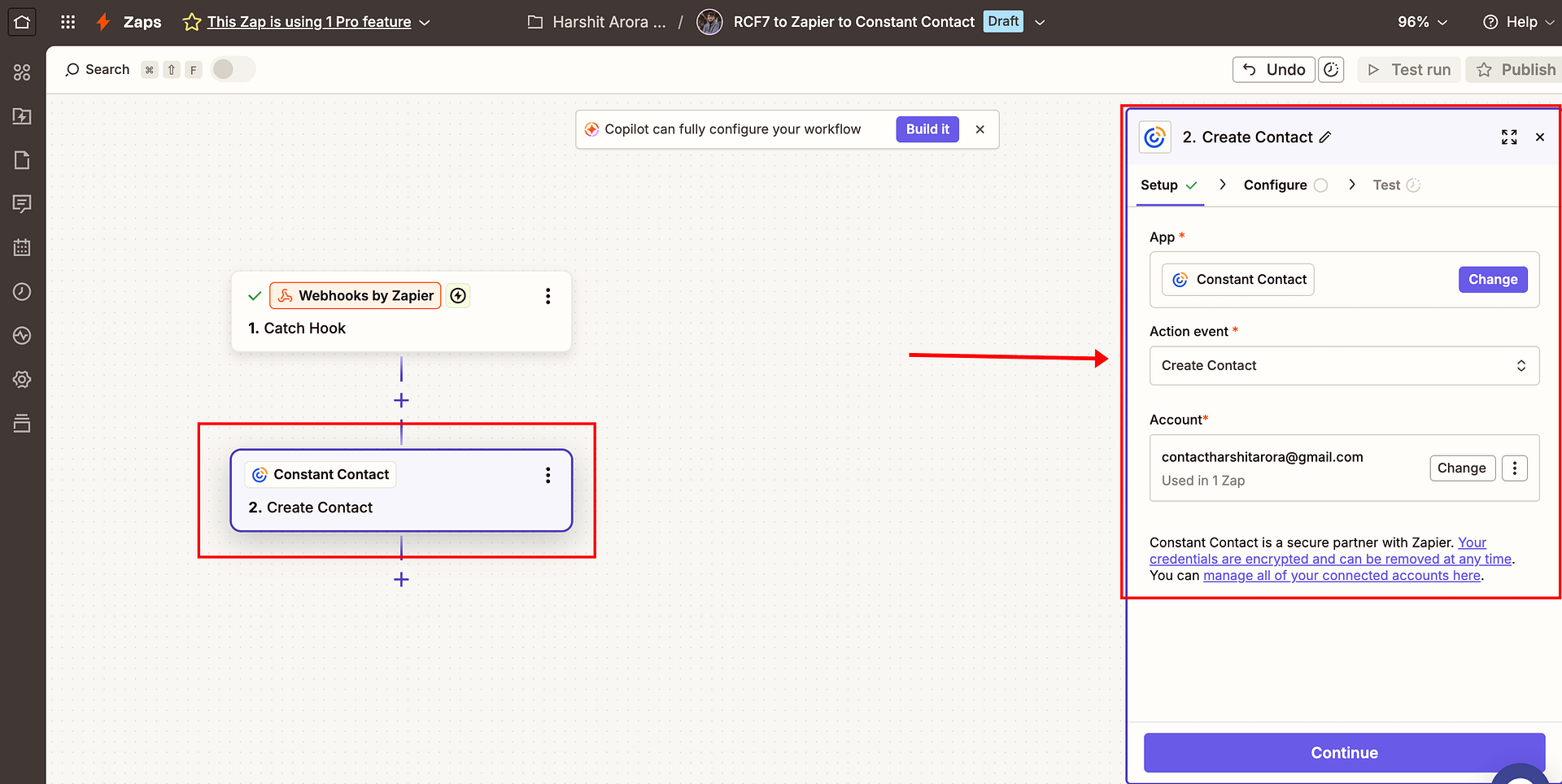1562x784 pixels.
Task: Select the Create Contact step card
Action: (401, 490)
